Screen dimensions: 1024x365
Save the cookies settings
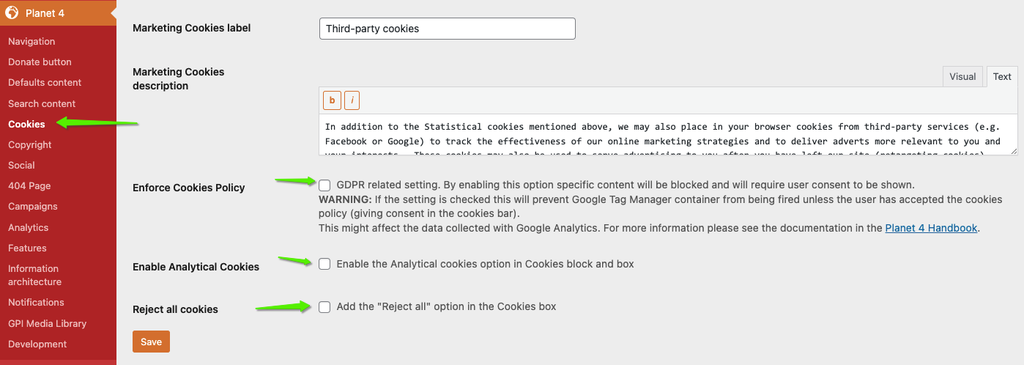click(151, 341)
